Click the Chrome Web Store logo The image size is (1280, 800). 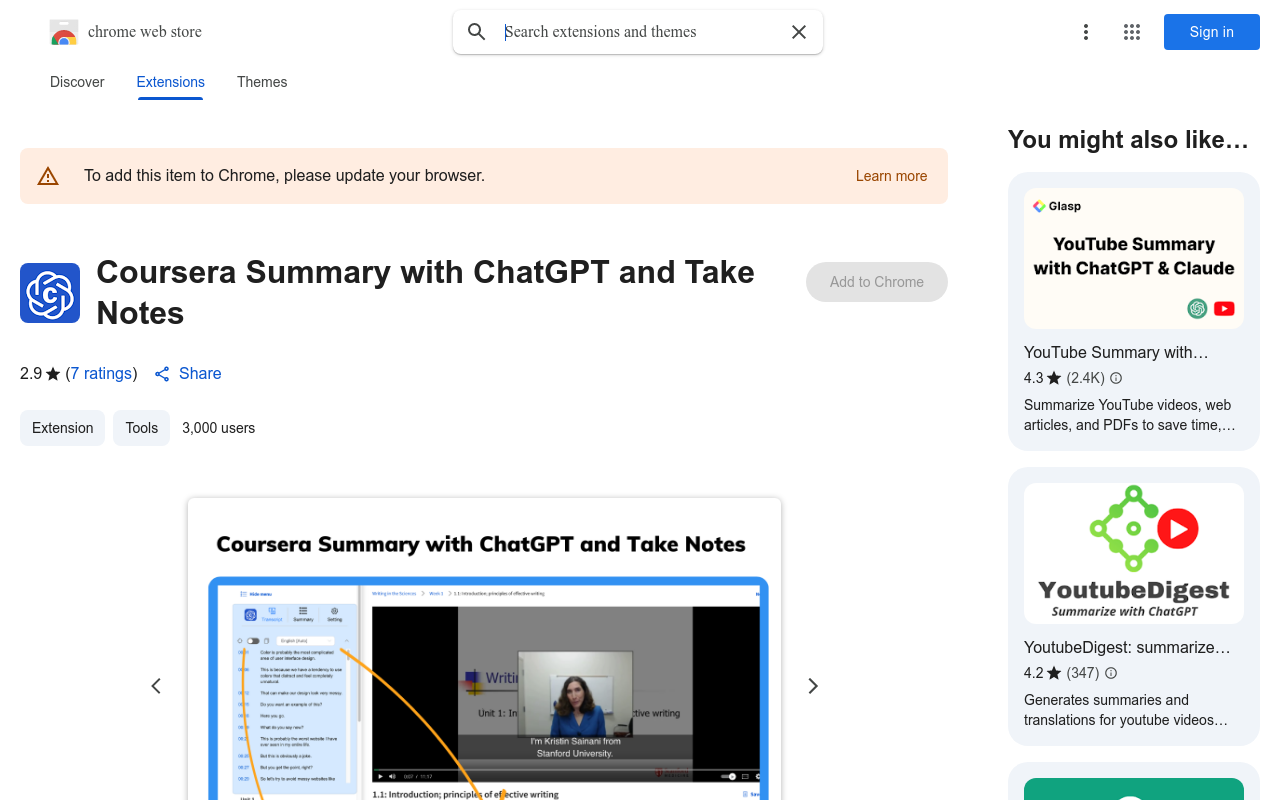[64, 32]
